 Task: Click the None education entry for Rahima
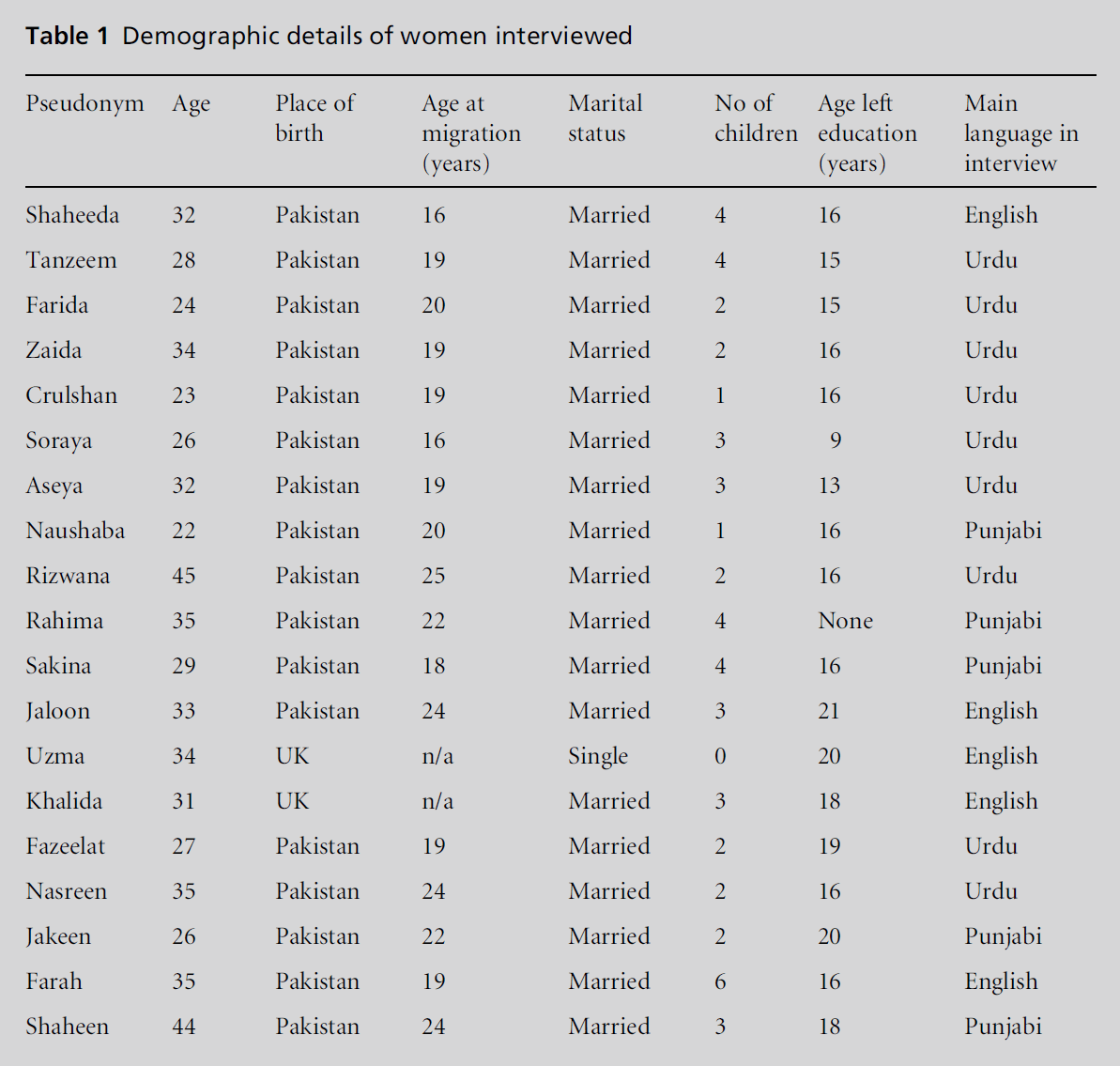coord(845,621)
